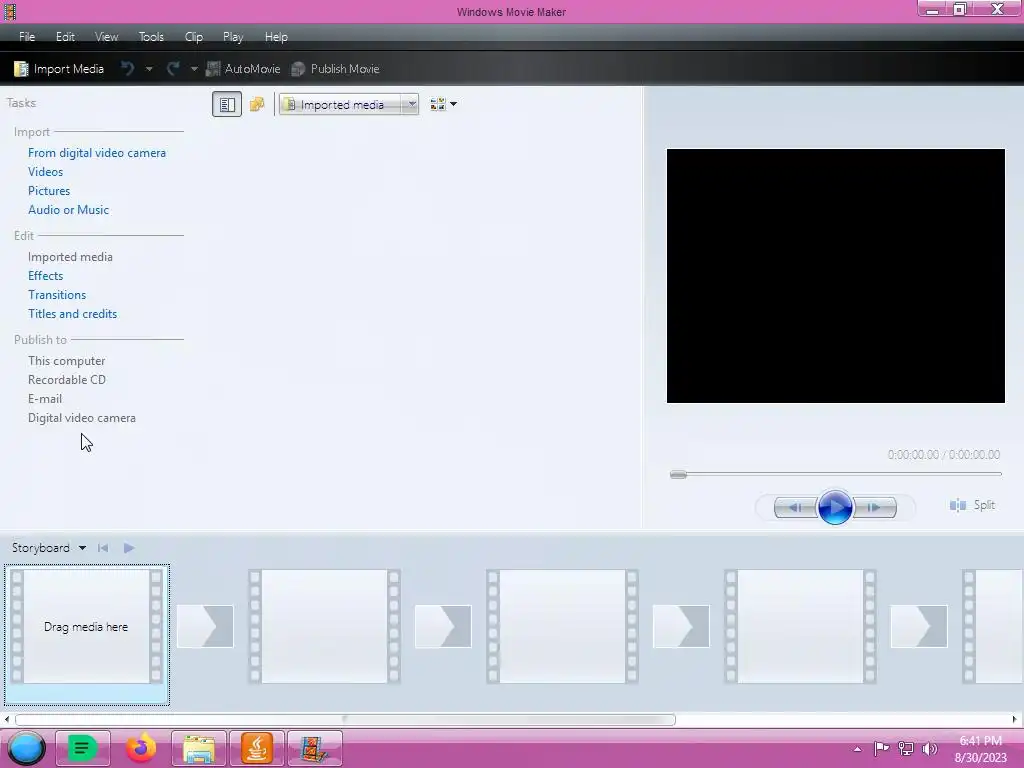Screen dimensions: 1024x768
Task: Open the Transitions task link
Action: click(57, 295)
